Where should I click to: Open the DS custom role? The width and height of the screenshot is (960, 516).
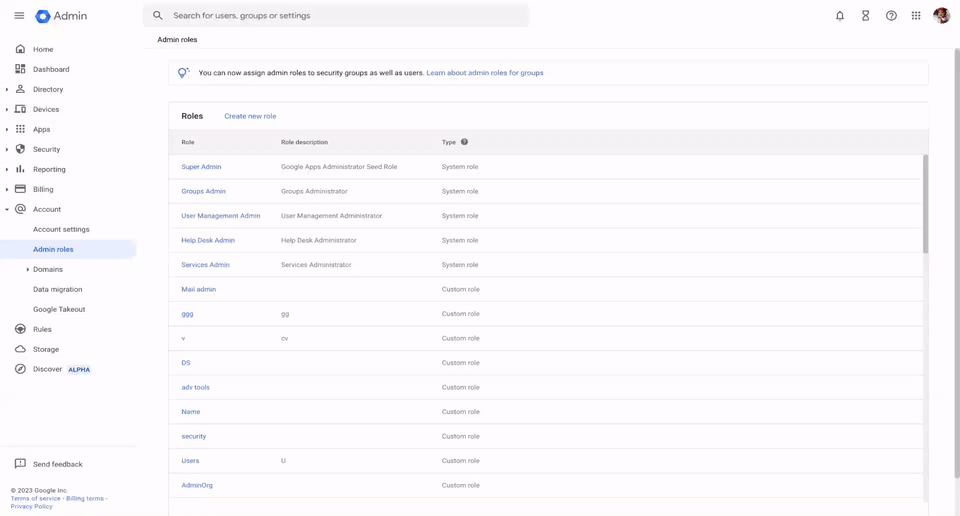(186, 362)
